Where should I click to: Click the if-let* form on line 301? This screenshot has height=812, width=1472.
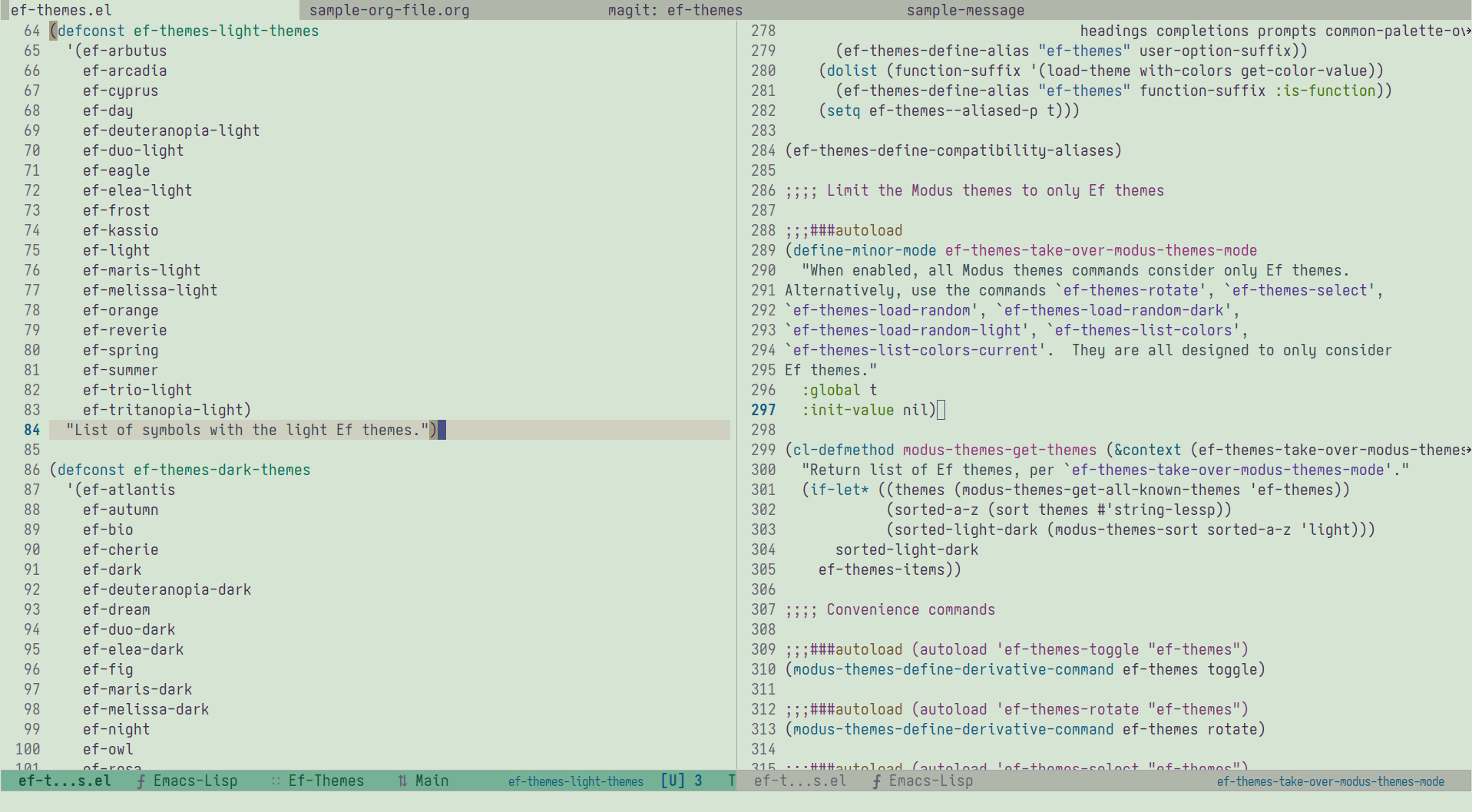[x=839, y=490]
